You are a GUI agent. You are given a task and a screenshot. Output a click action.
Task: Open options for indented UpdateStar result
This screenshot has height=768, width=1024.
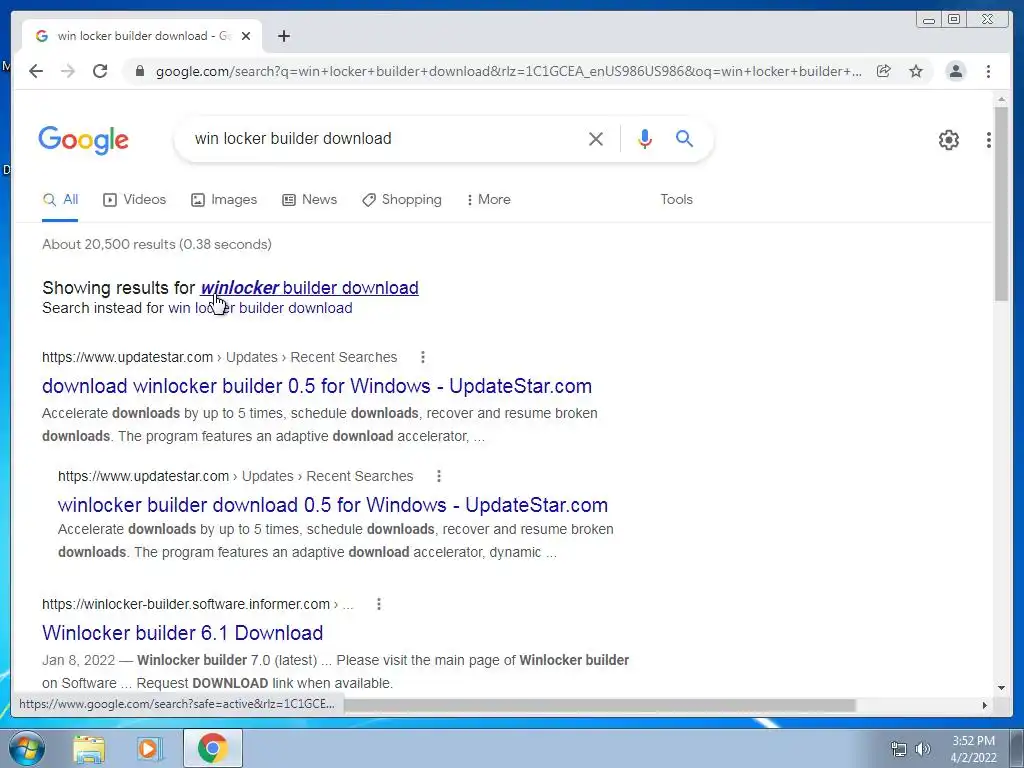[439, 476]
